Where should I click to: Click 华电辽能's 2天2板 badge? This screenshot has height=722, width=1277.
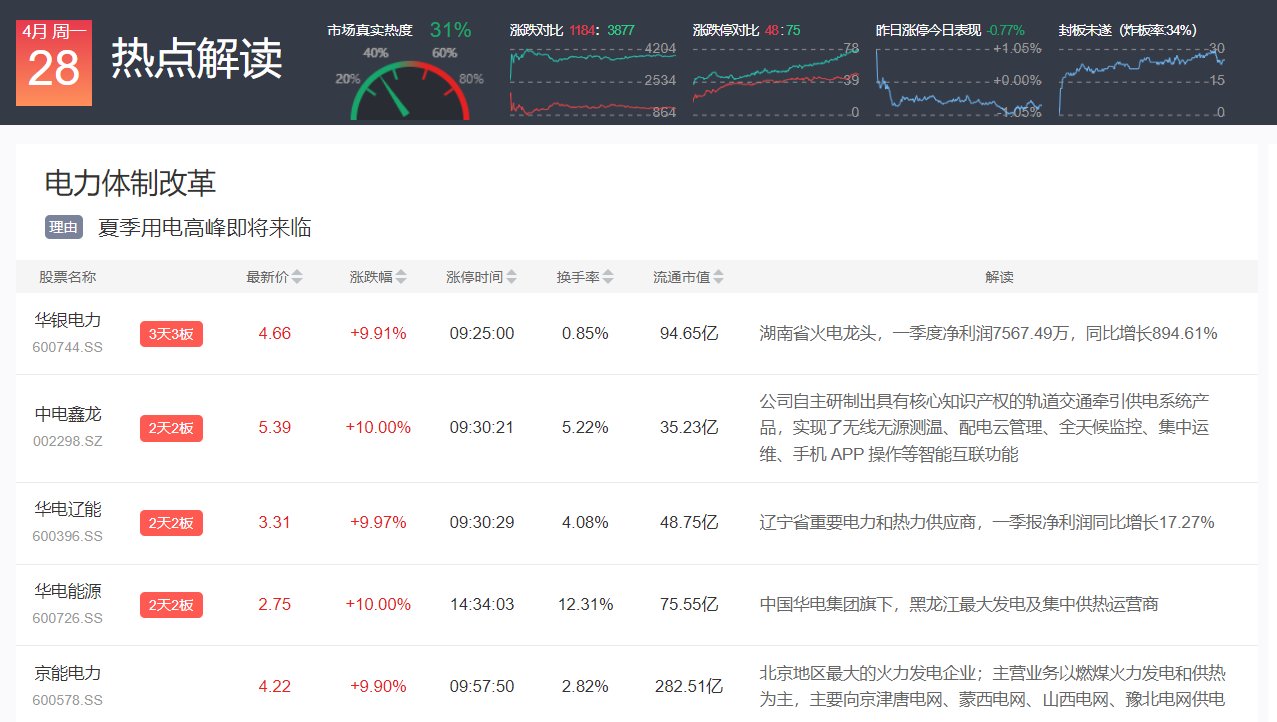coord(171,522)
